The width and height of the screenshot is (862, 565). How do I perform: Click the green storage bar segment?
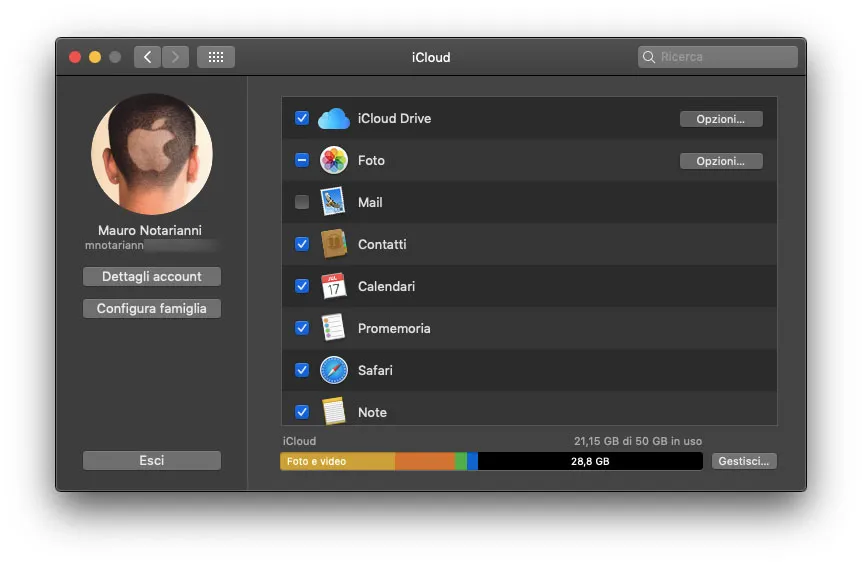click(461, 461)
